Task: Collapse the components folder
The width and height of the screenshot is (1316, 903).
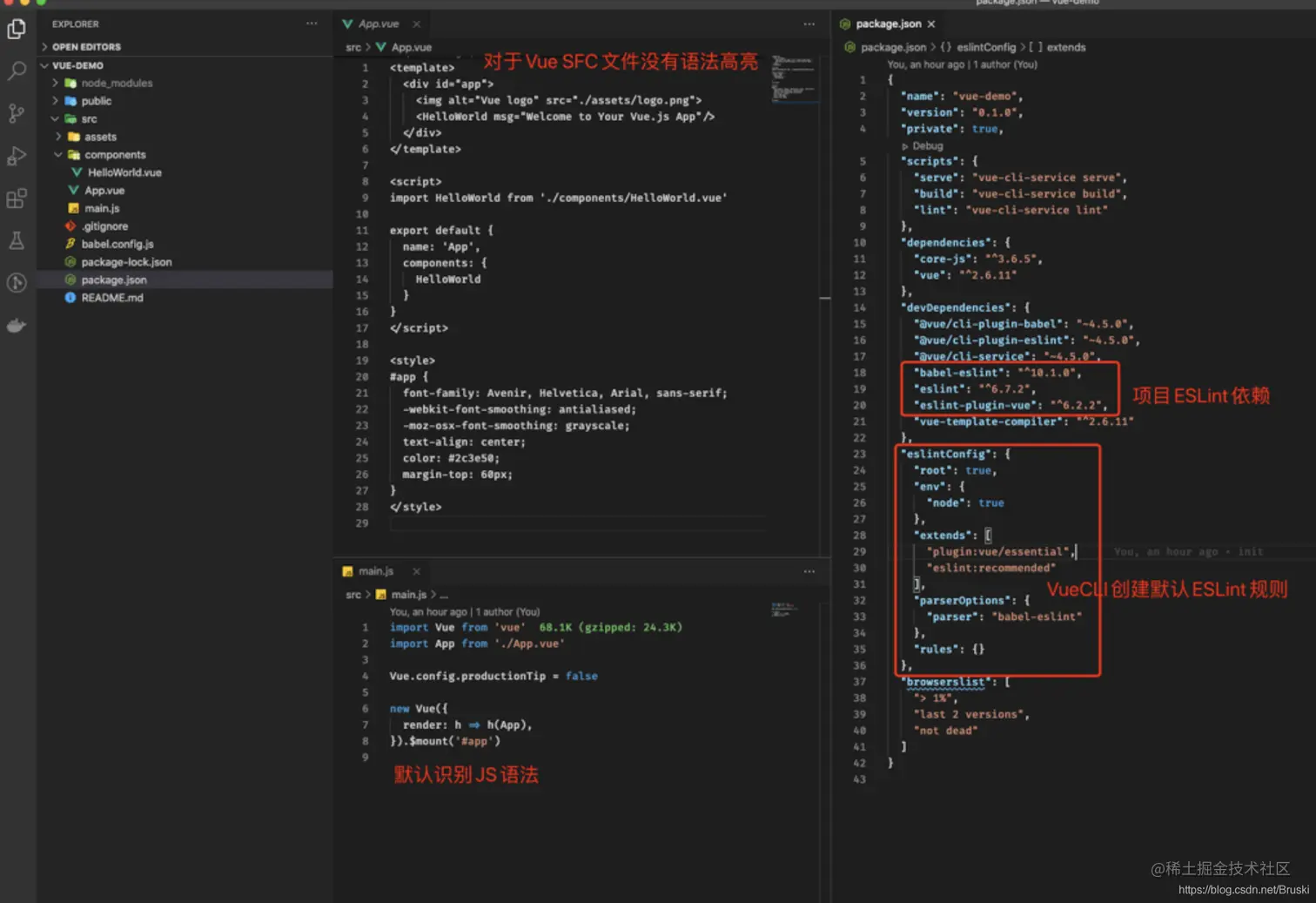Action: [x=115, y=154]
